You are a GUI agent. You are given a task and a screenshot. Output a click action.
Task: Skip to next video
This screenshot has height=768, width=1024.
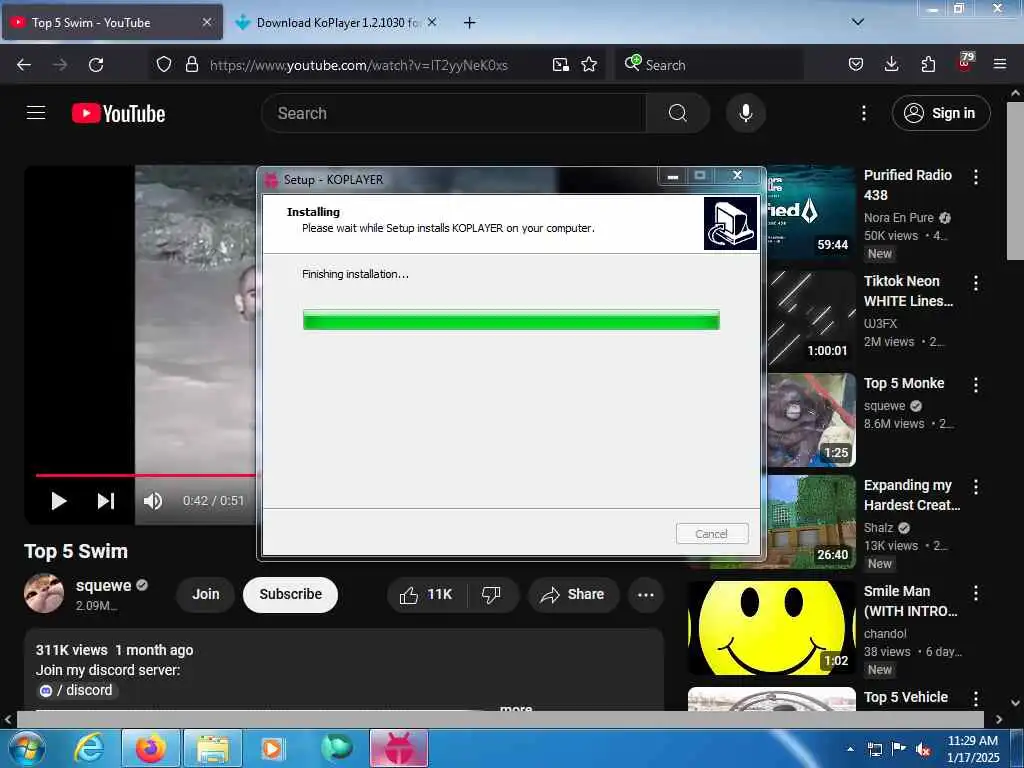(x=106, y=501)
